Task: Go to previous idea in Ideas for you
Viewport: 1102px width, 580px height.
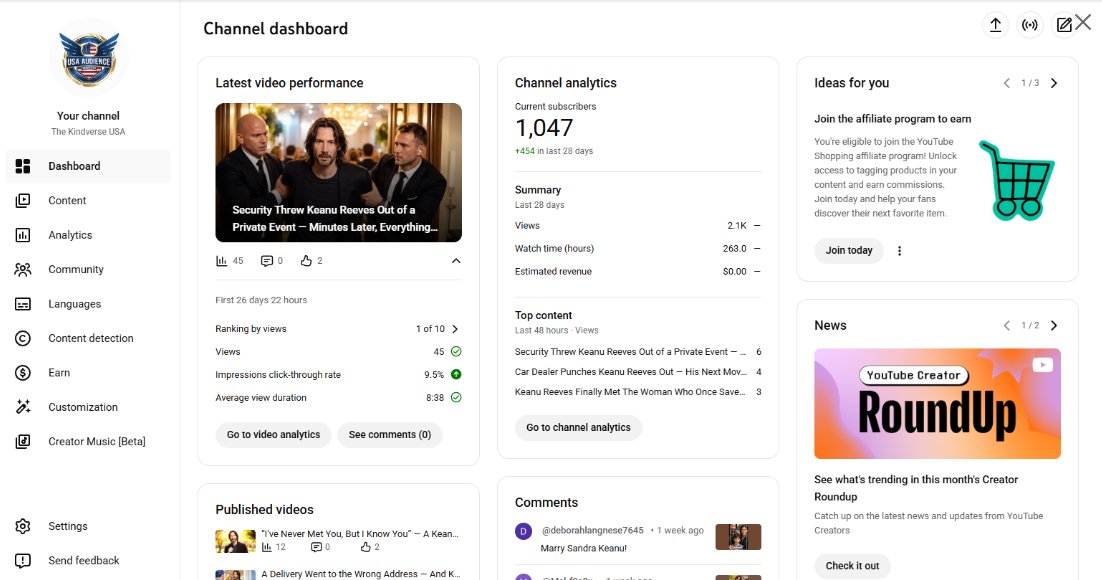Action: point(1006,83)
